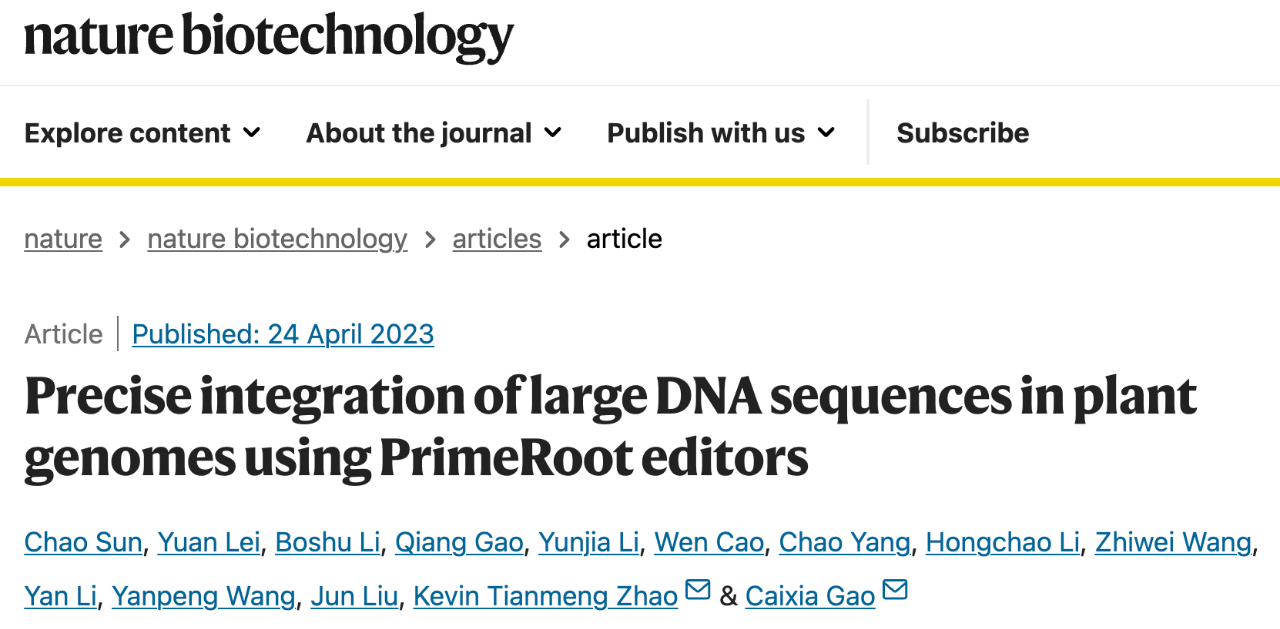Click Kevin Tianmeng Zhao author link
Screen dimensions: 1280x629
coord(545,597)
